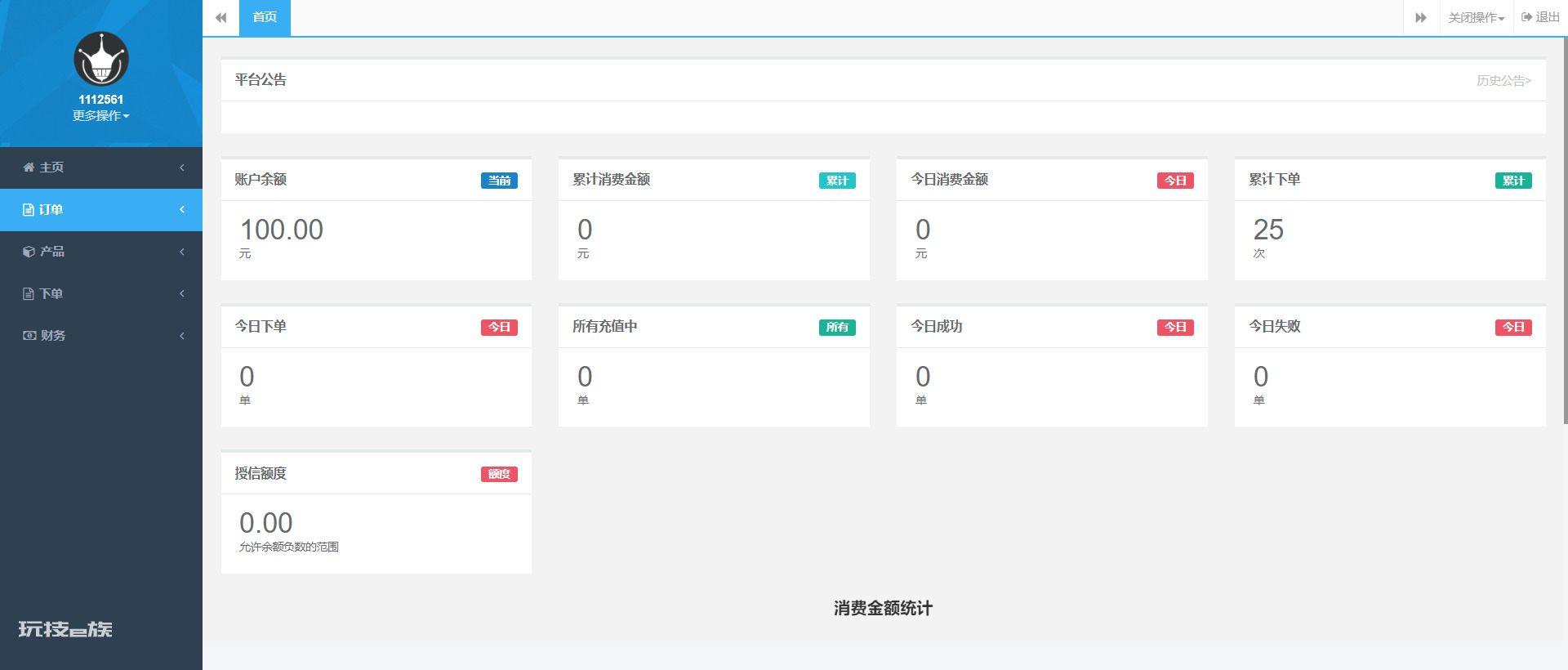Click the 当前 badge on 账户余额 card
This screenshot has width=1568, height=670.
[x=499, y=181]
